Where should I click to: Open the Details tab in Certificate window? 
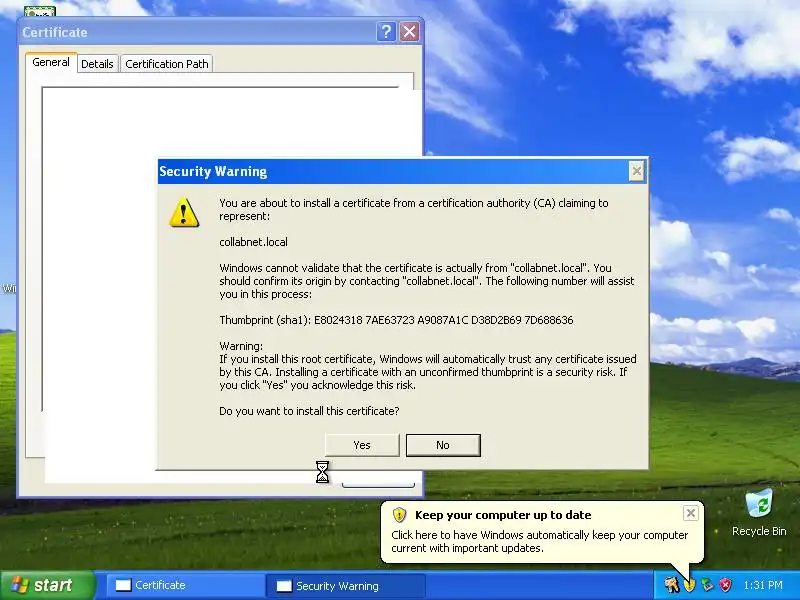[x=97, y=64]
